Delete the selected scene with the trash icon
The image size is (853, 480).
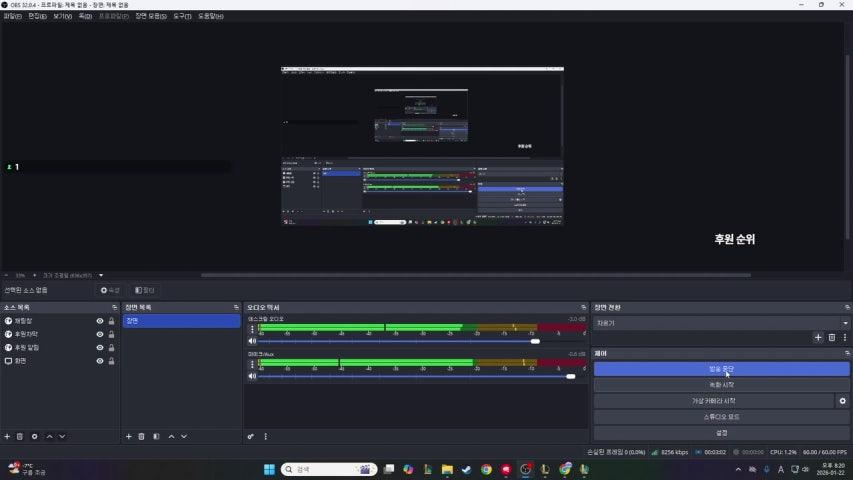tap(142, 436)
